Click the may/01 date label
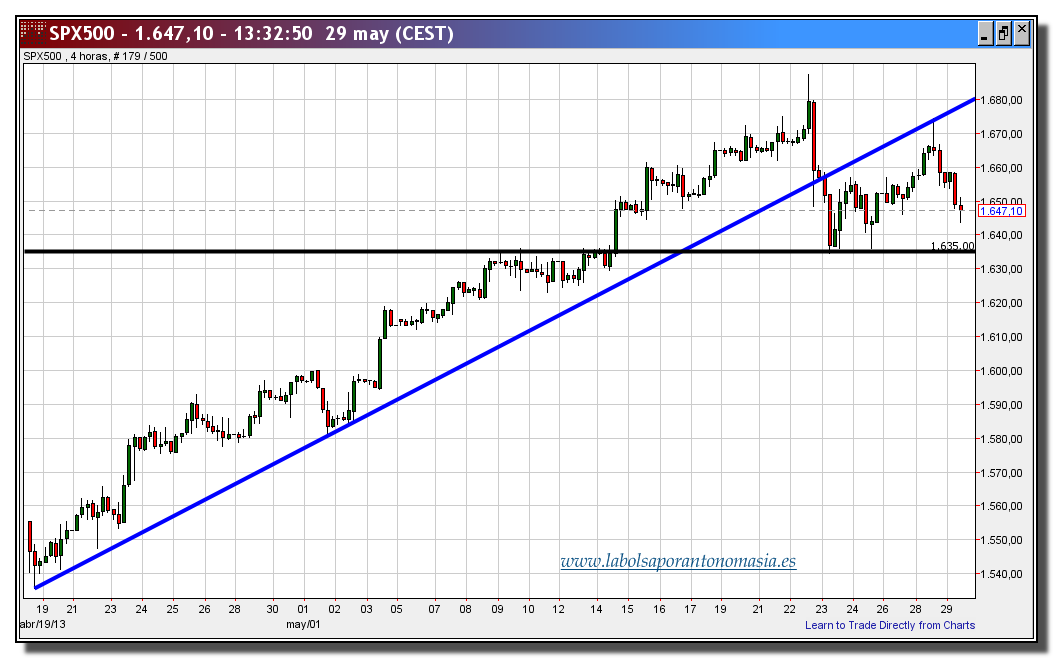The height and width of the screenshot is (658, 1053). [304, 624]
